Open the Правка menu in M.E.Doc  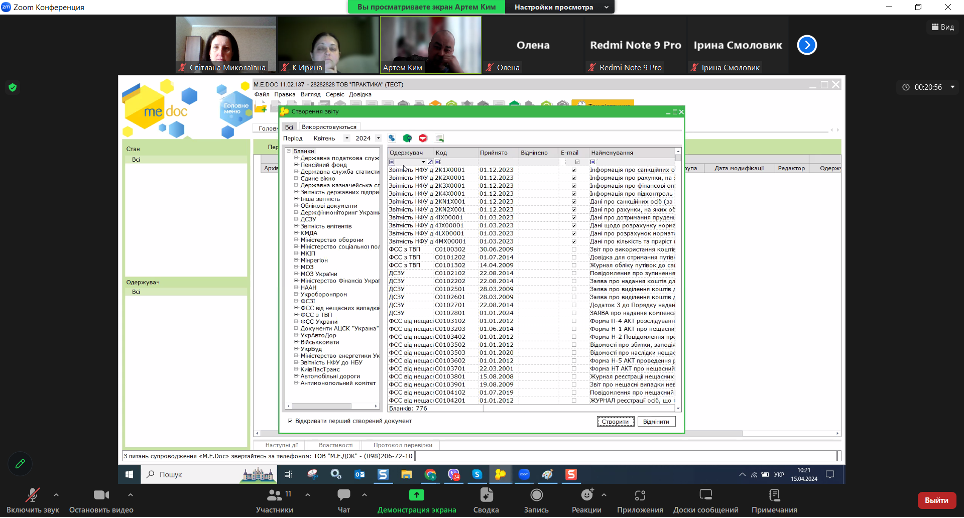coord(285,94)
